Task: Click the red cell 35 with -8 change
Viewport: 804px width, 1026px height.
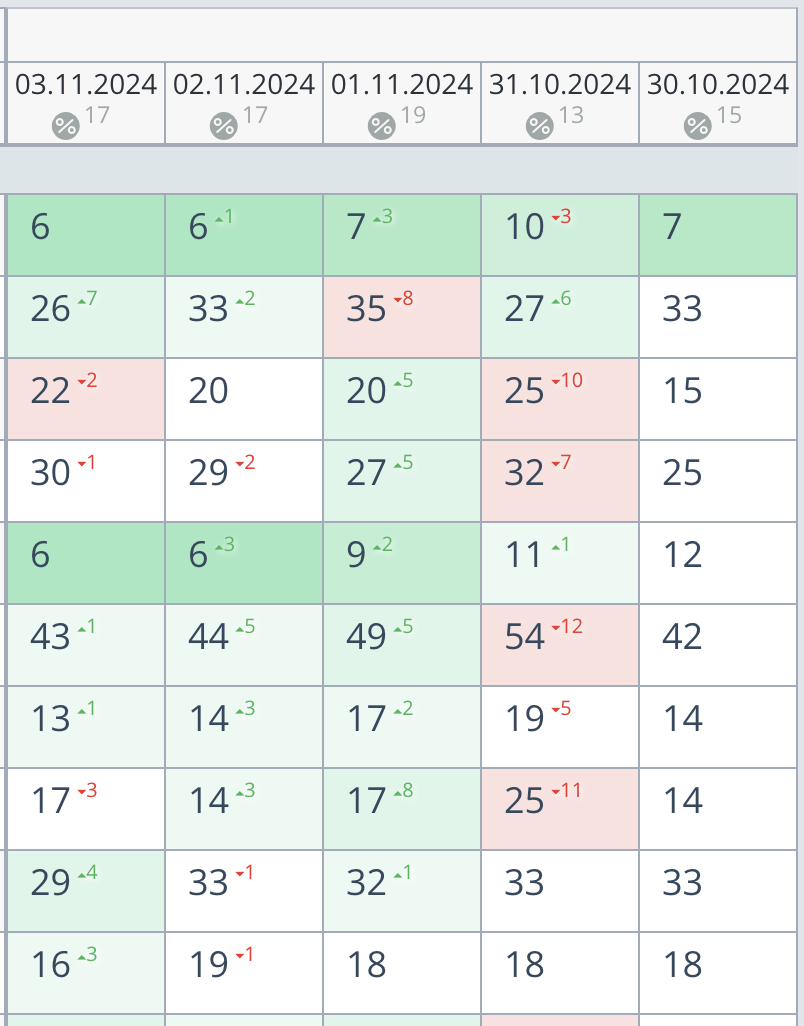Action: coord(402,317)
